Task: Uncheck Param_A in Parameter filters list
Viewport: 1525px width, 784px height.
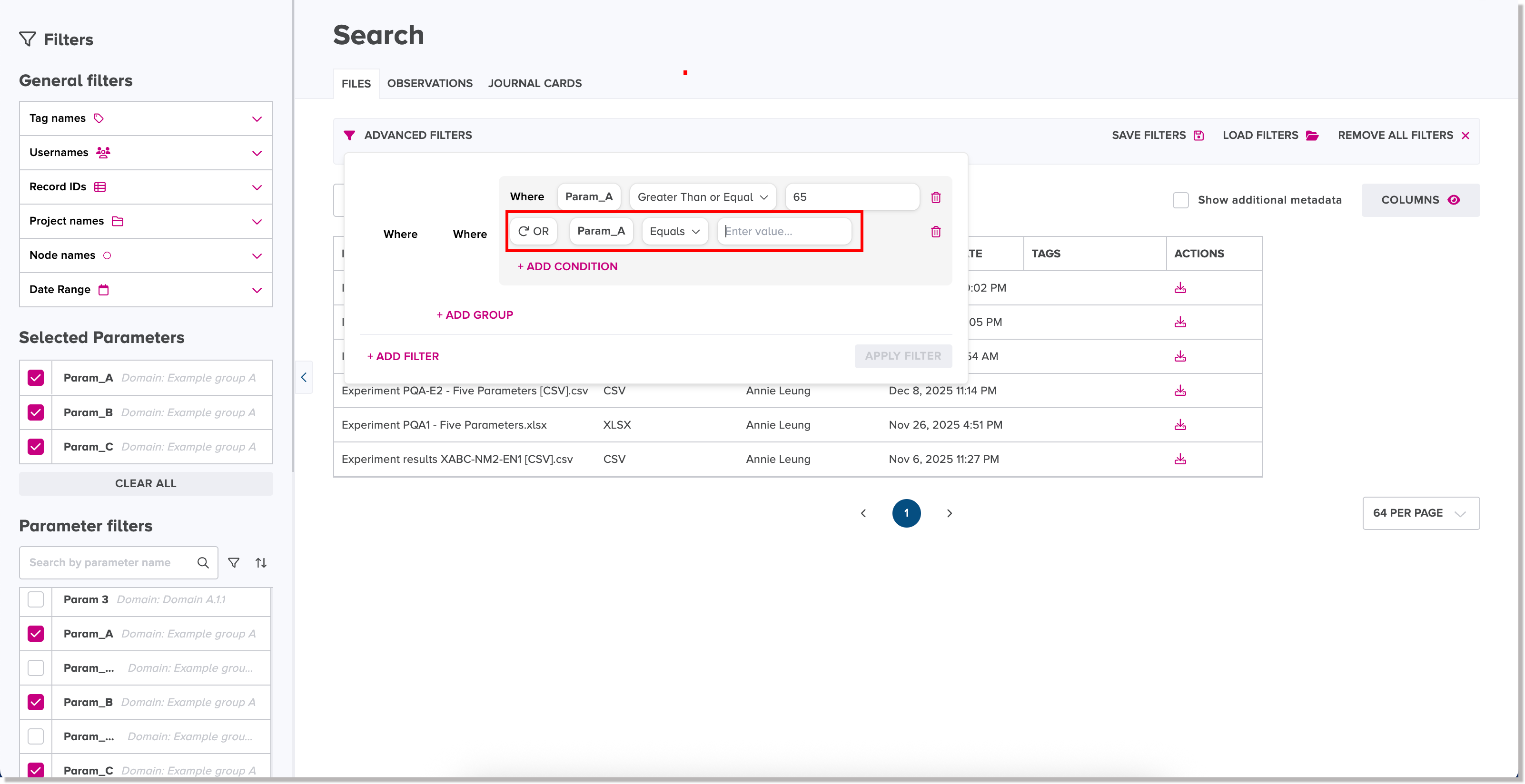Action: 36,634
